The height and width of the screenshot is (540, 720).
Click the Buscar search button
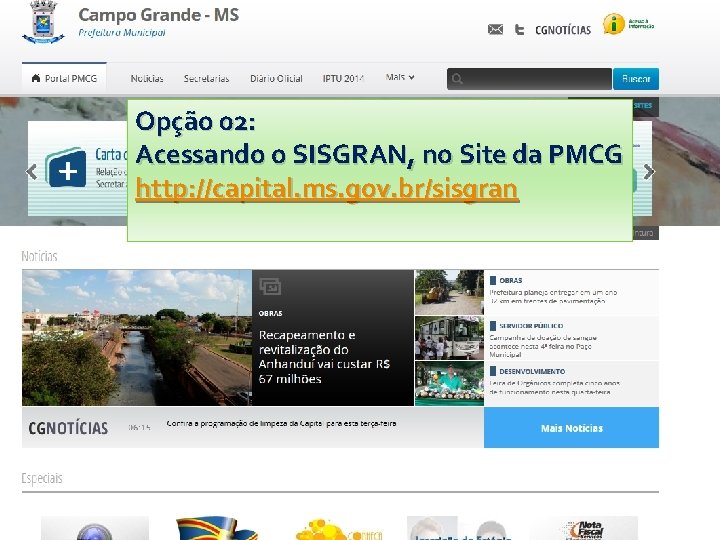coord(636,79)
